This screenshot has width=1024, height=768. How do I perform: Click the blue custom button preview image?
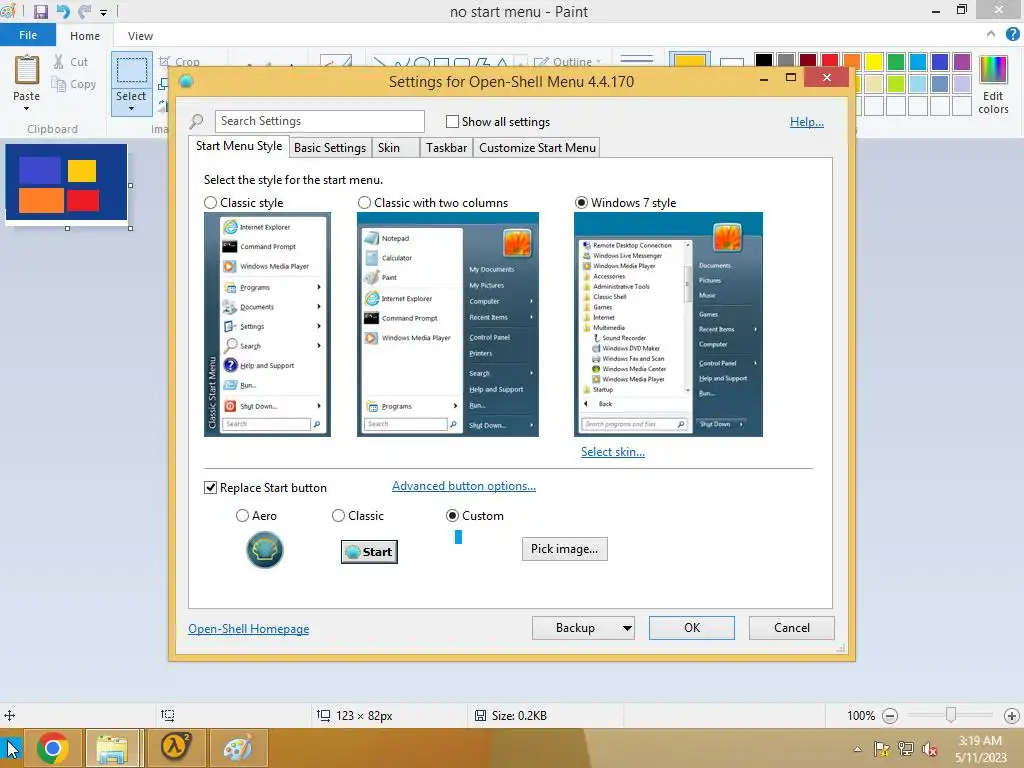click(458, 537)
